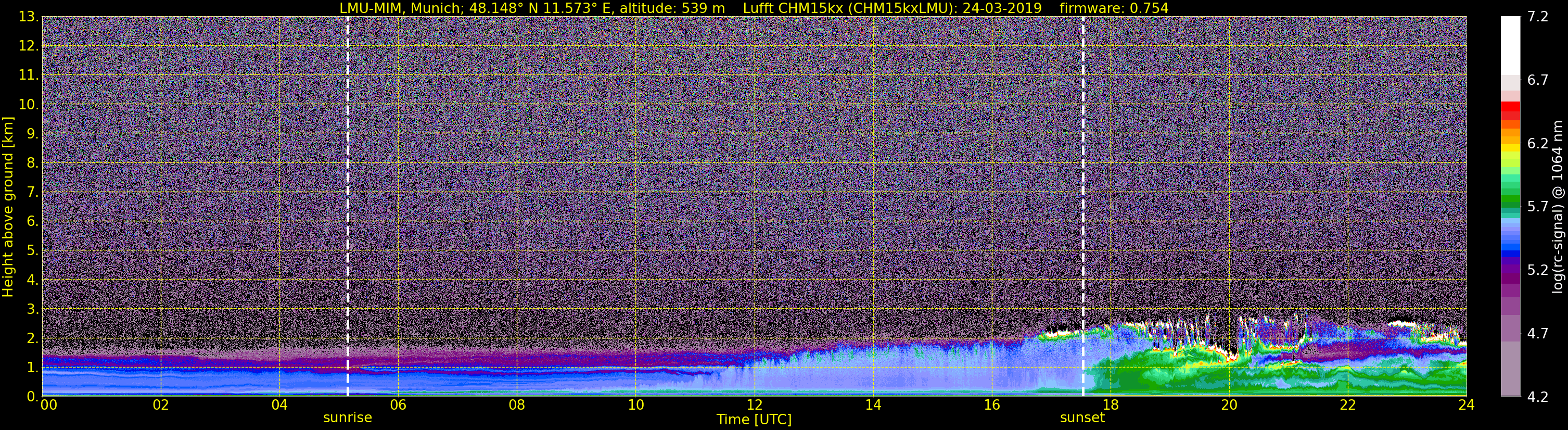Viewport: 1568px width, 430px height.
Task: Click the plot title text at top
Action: (x=754, y=8)
